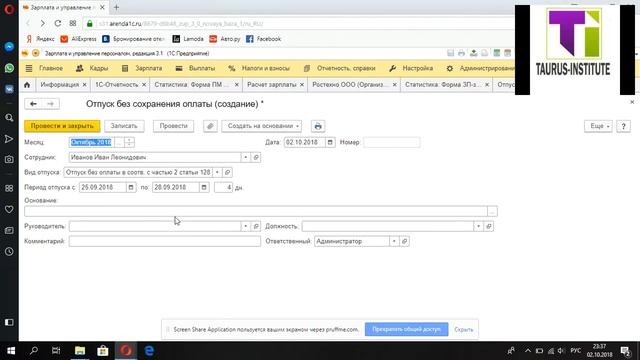Open the Главное menu section
This screenshot has width=640, height=360.
click(51, 68)
